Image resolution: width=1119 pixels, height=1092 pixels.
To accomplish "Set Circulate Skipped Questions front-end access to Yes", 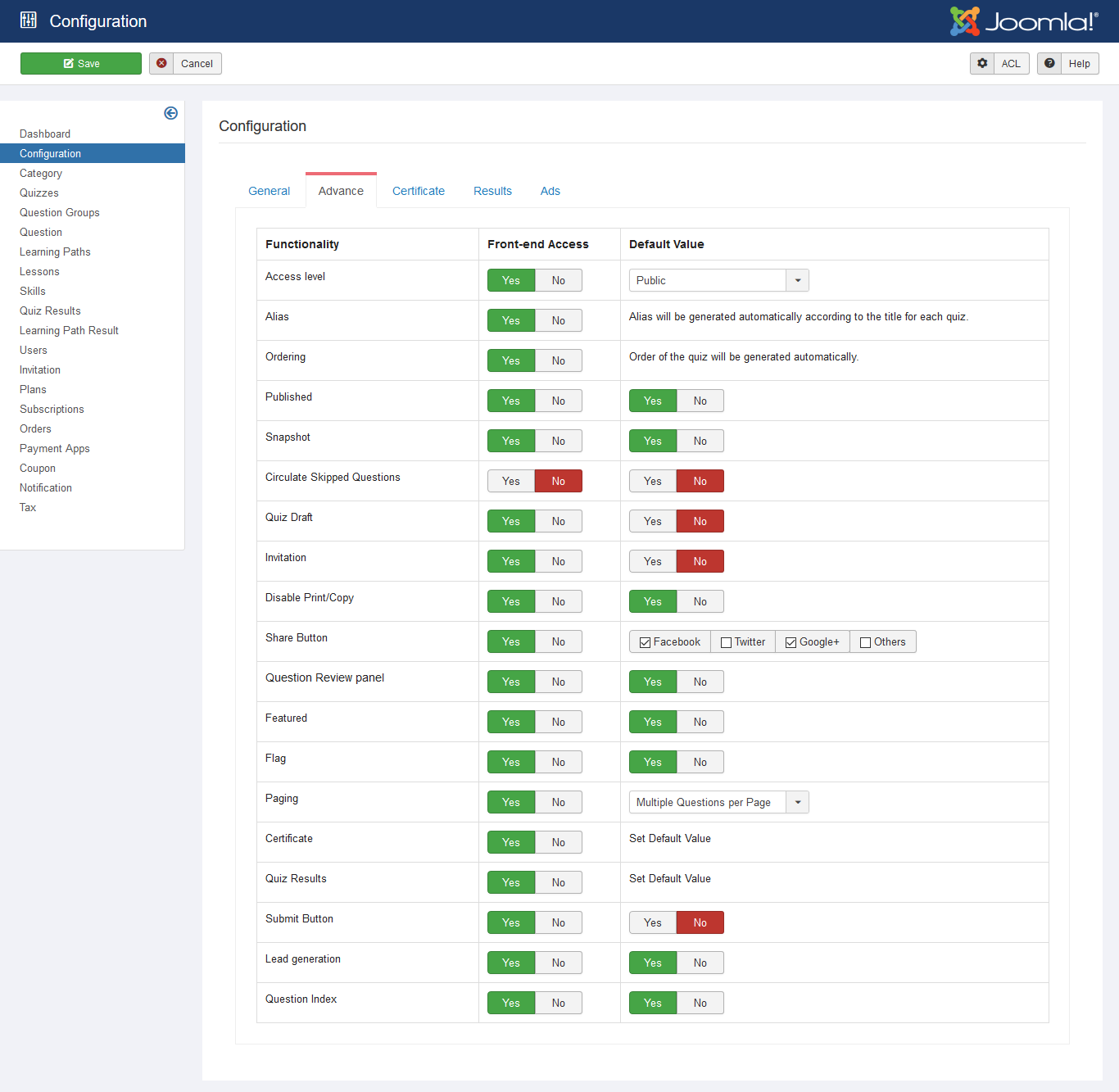I will [x=511, y=481].
